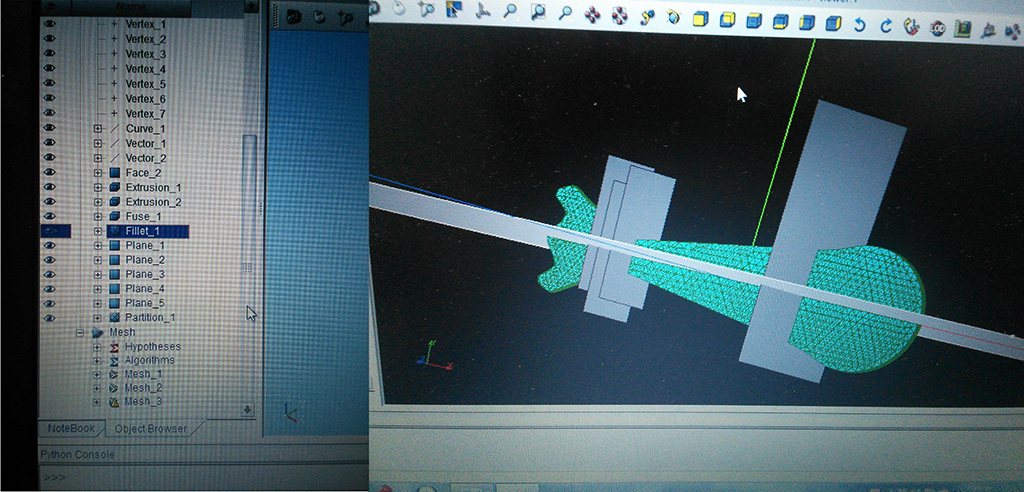Activate the Global Panning tool icon
This screenshot has width=1024, height=492.
(620, 15)
